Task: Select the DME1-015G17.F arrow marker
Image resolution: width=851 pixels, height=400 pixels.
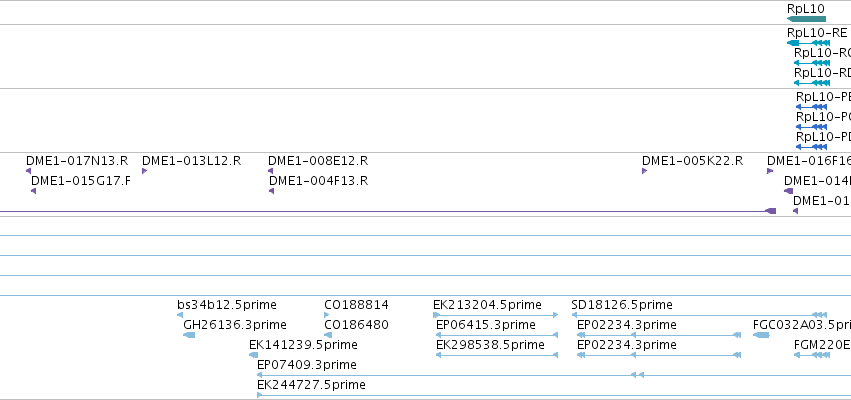Action: click(34, 191)
